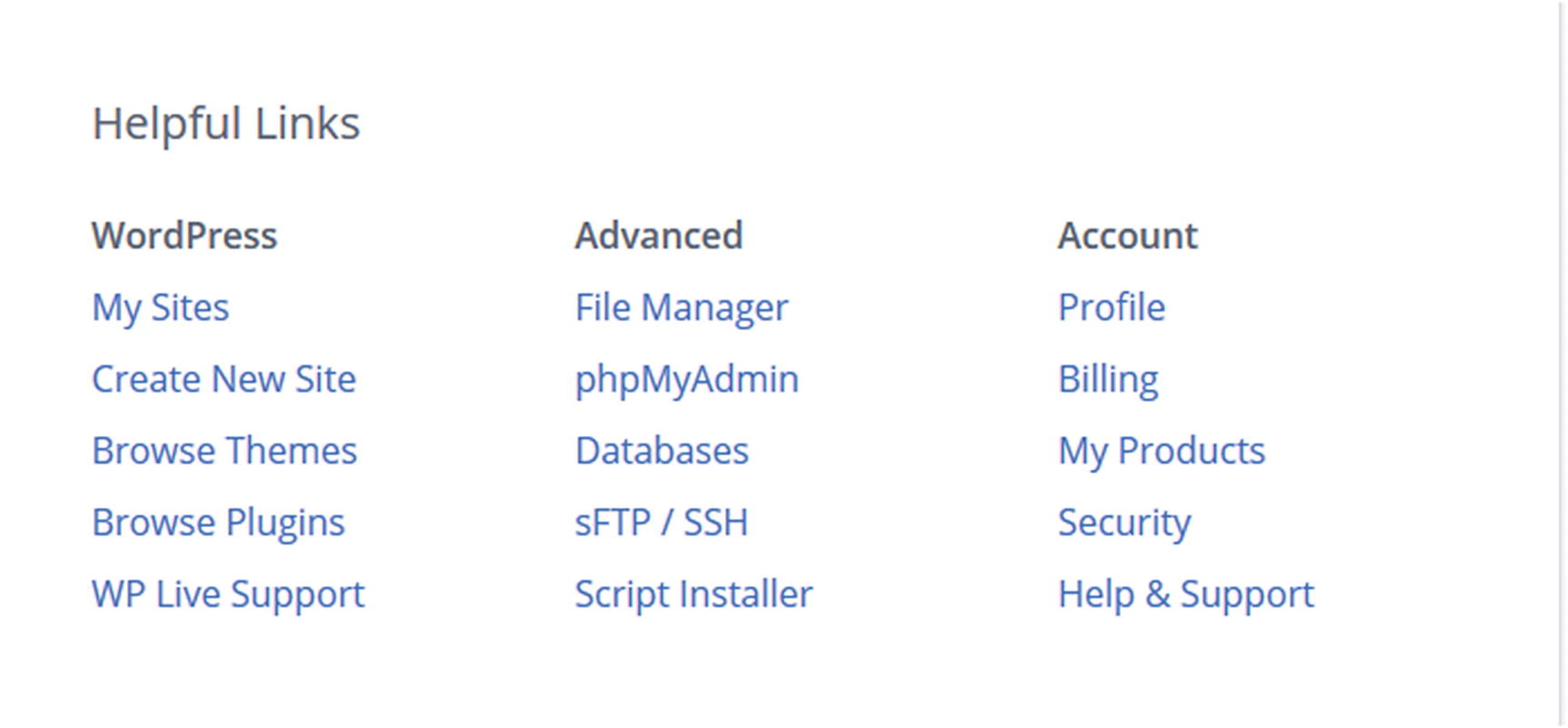
Task: Open My Products link
Action: pos(1161,451)
